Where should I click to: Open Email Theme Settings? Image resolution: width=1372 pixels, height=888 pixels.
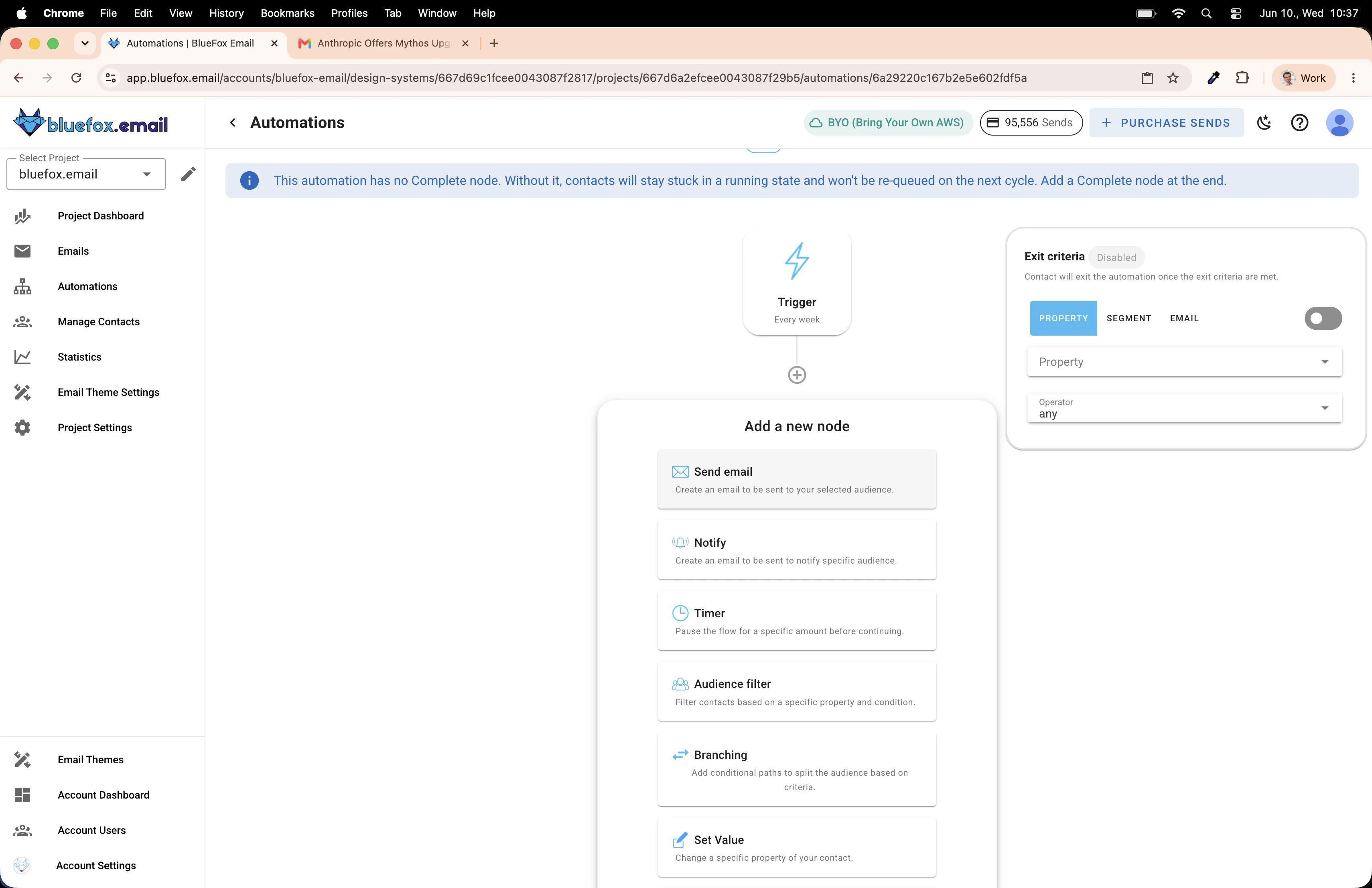[108, 392]
